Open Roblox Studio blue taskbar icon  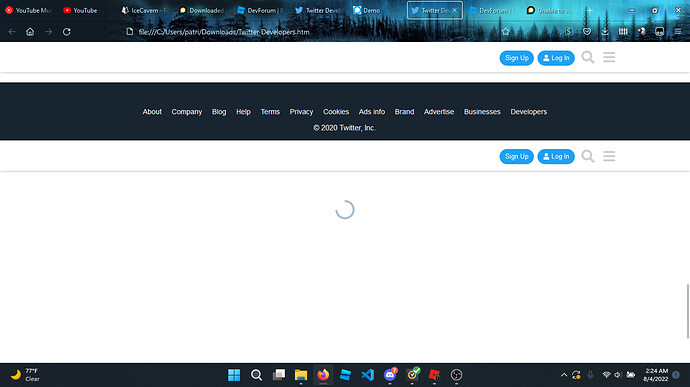pyautogui.click(x=345, y=375)
